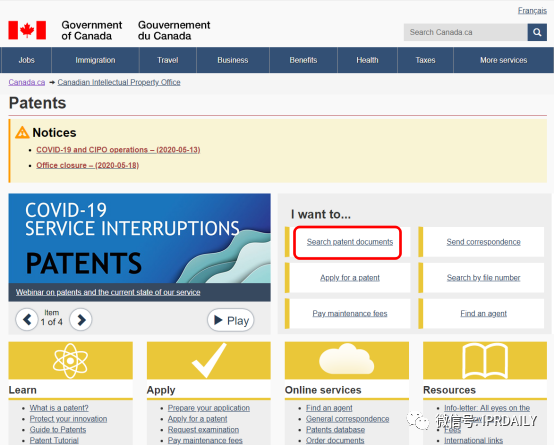The width and height of the screenshot is (554, 446).
Task: Open the Immigration menu
Action: click(95, 60)
